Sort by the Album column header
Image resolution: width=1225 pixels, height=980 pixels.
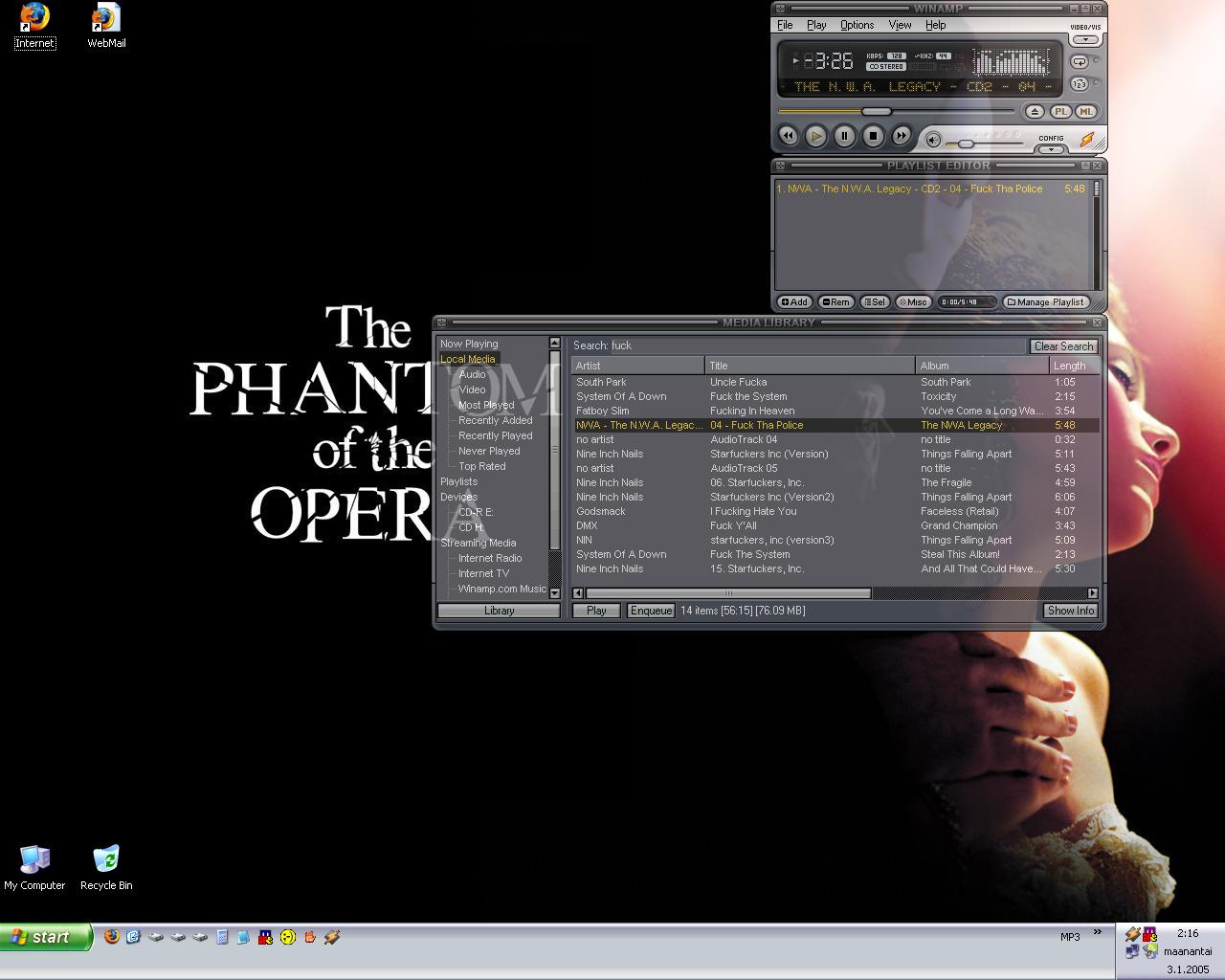click(982, 366)
